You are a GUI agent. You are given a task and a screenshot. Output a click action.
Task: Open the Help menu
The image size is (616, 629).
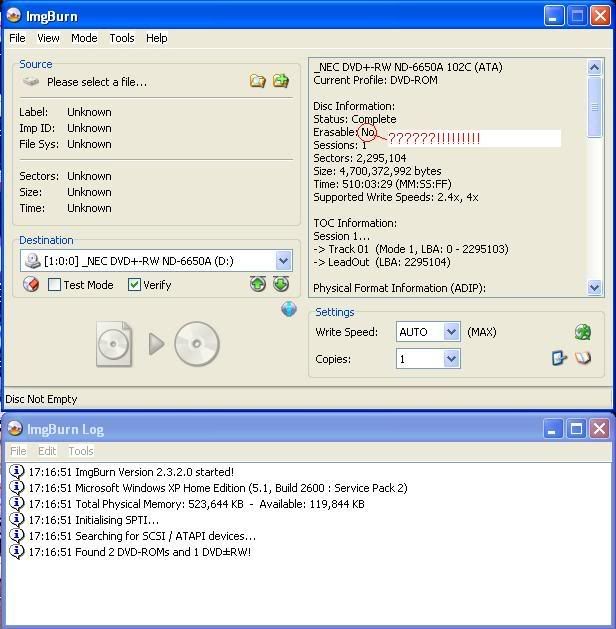(x=156, y=38)
